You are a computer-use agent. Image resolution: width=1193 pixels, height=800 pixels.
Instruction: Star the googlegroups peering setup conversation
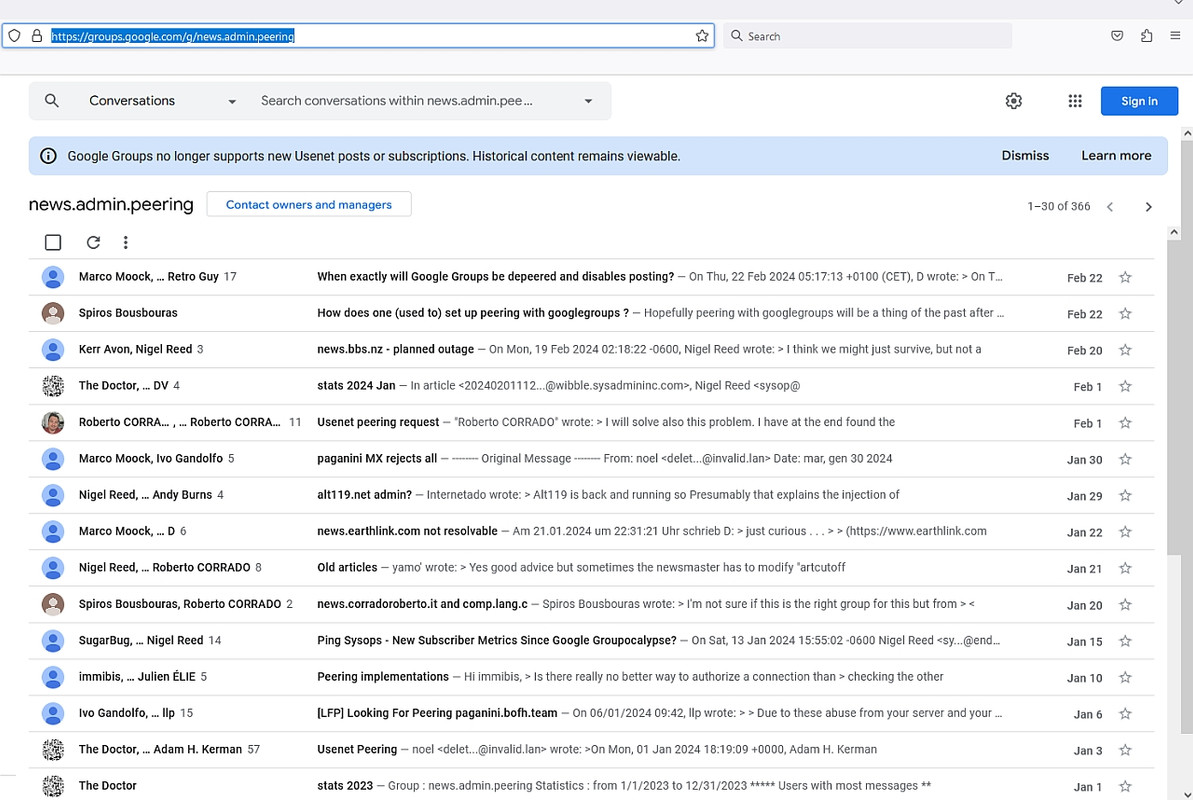tap(1125, 314)
